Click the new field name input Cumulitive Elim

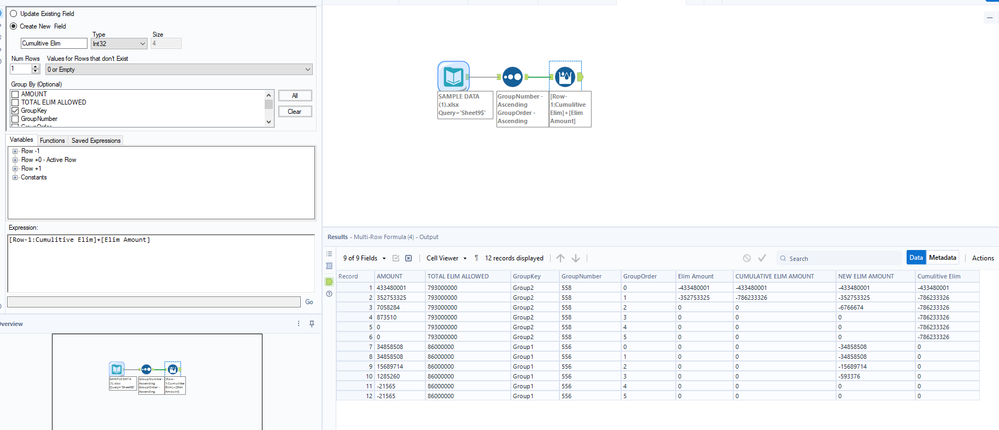(54, 43)
